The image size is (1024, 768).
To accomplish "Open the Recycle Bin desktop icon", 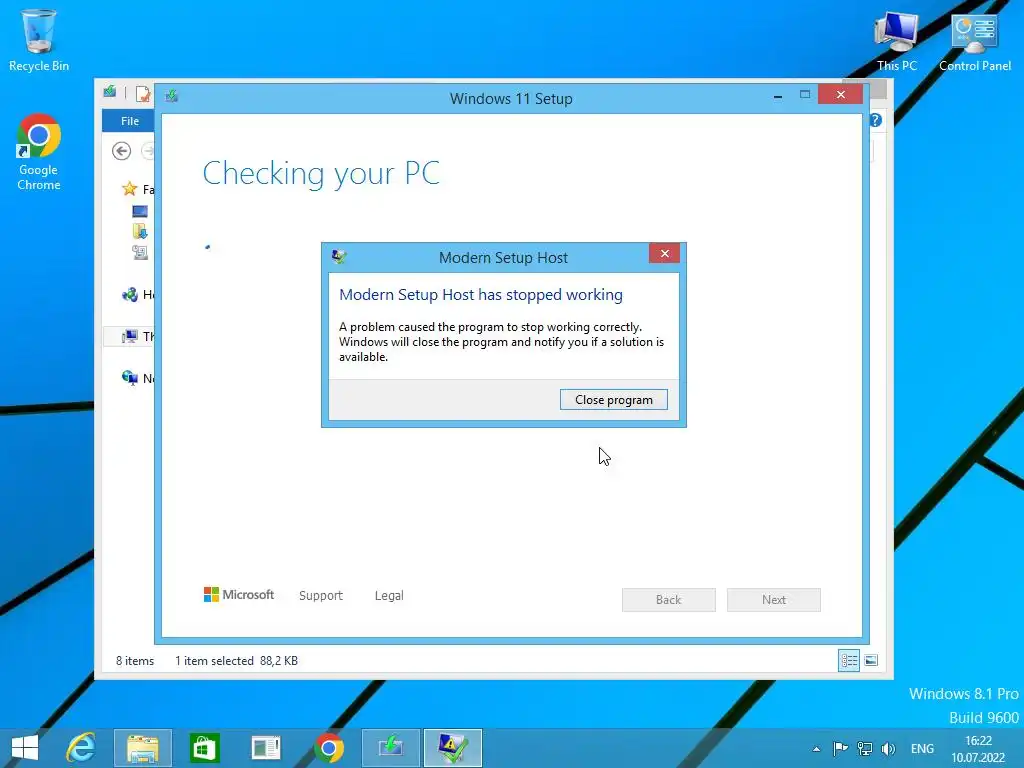I will pos(39,39).
